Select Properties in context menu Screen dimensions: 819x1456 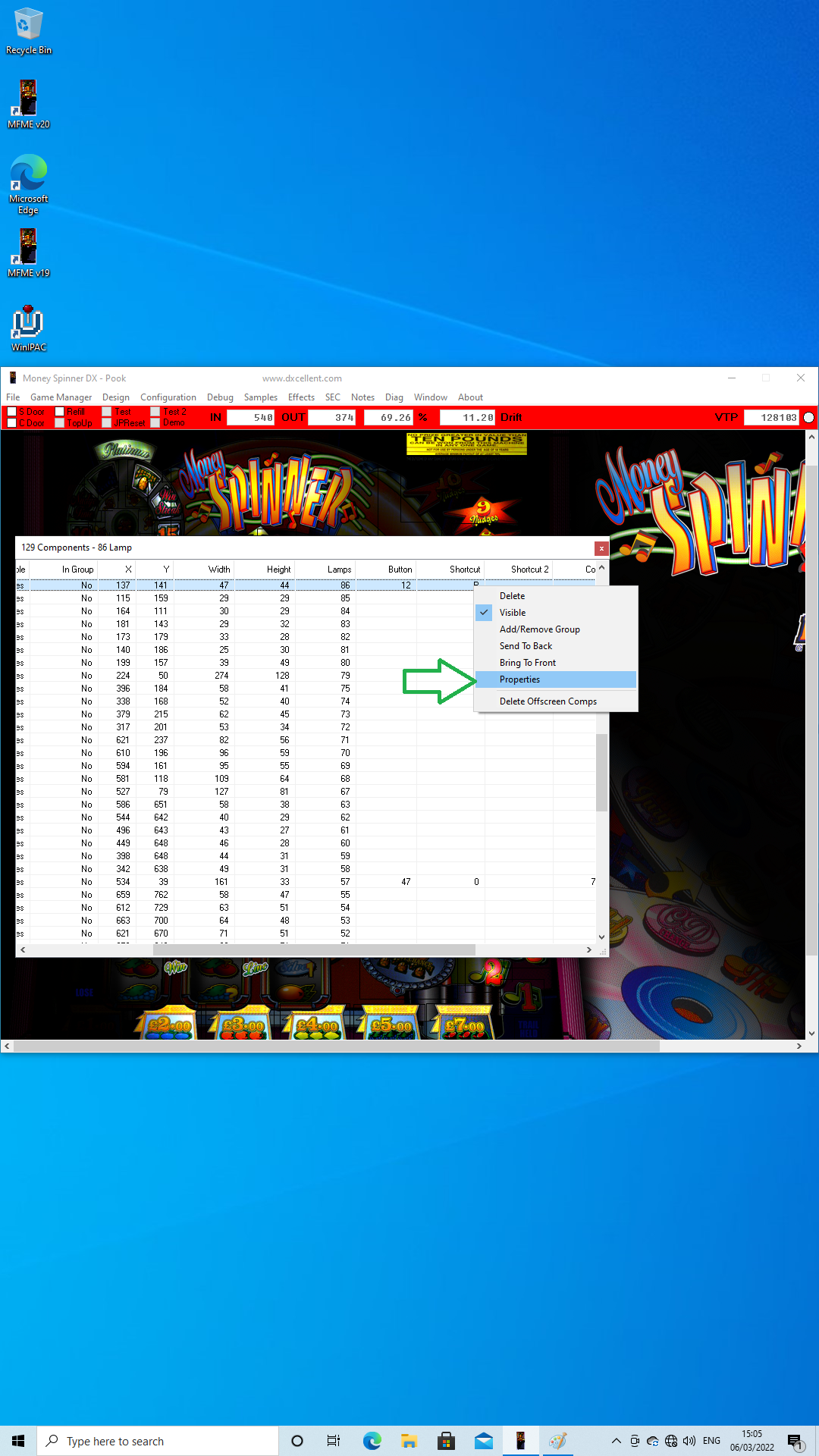556,679
